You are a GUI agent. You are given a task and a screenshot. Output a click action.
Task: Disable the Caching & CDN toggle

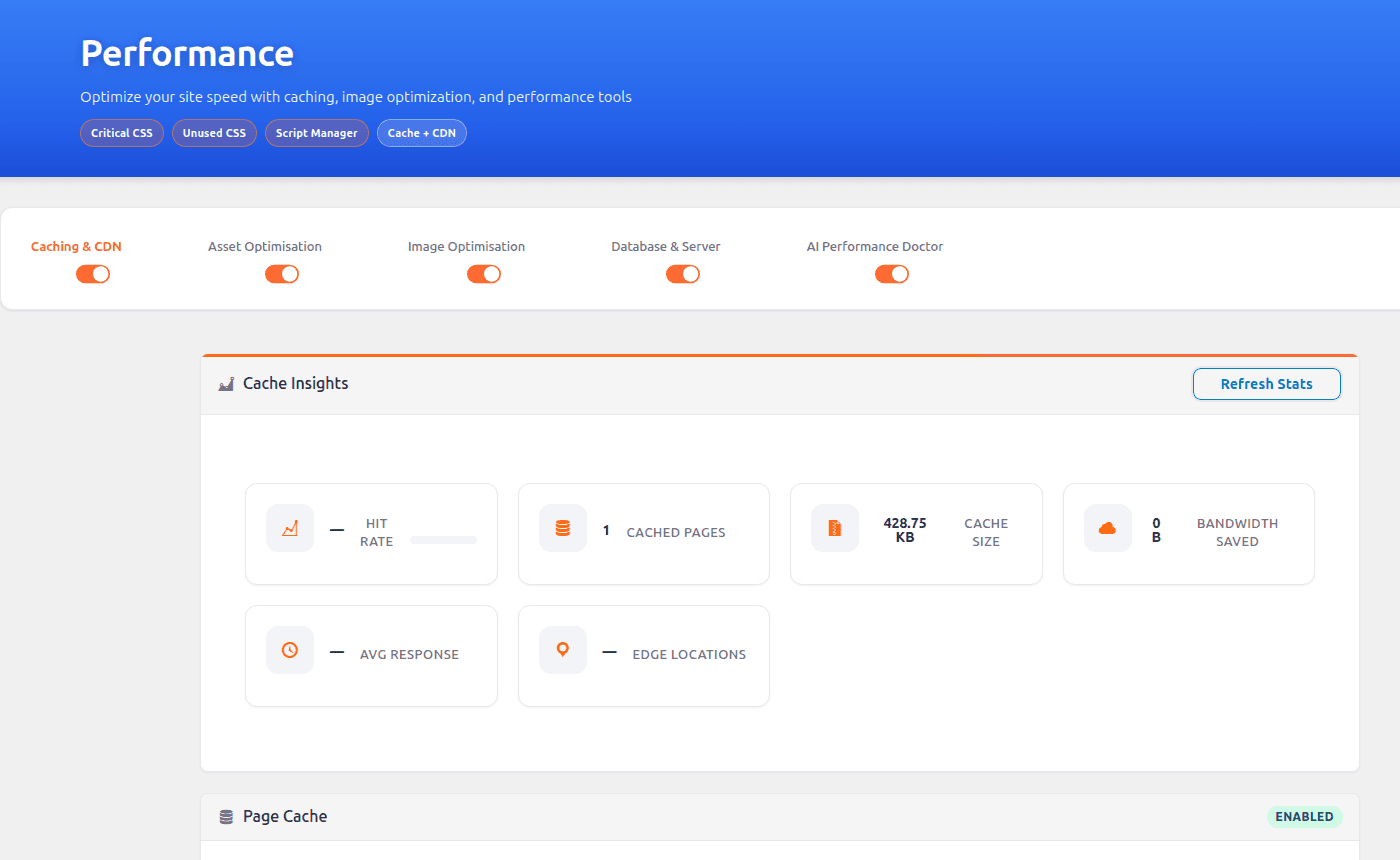click(x=93, y=273)
